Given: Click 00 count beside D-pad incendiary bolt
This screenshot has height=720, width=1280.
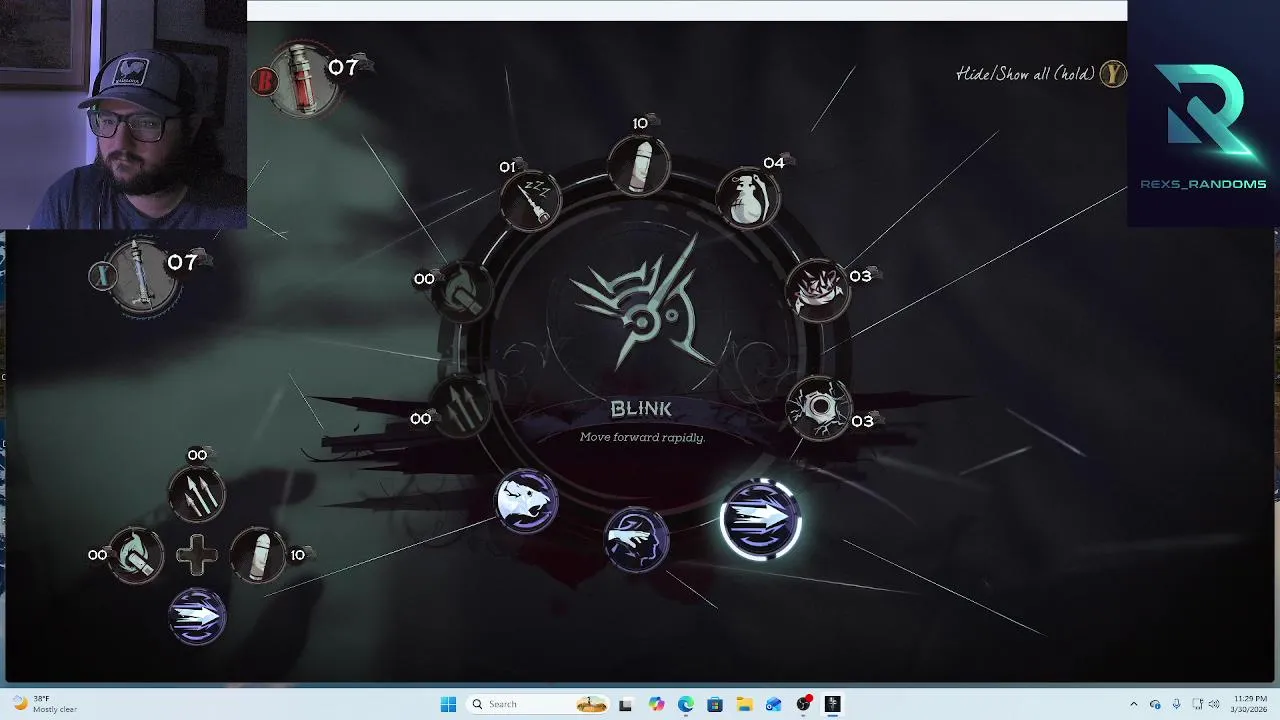Looking at the screenshot, I should pos(97,555).
